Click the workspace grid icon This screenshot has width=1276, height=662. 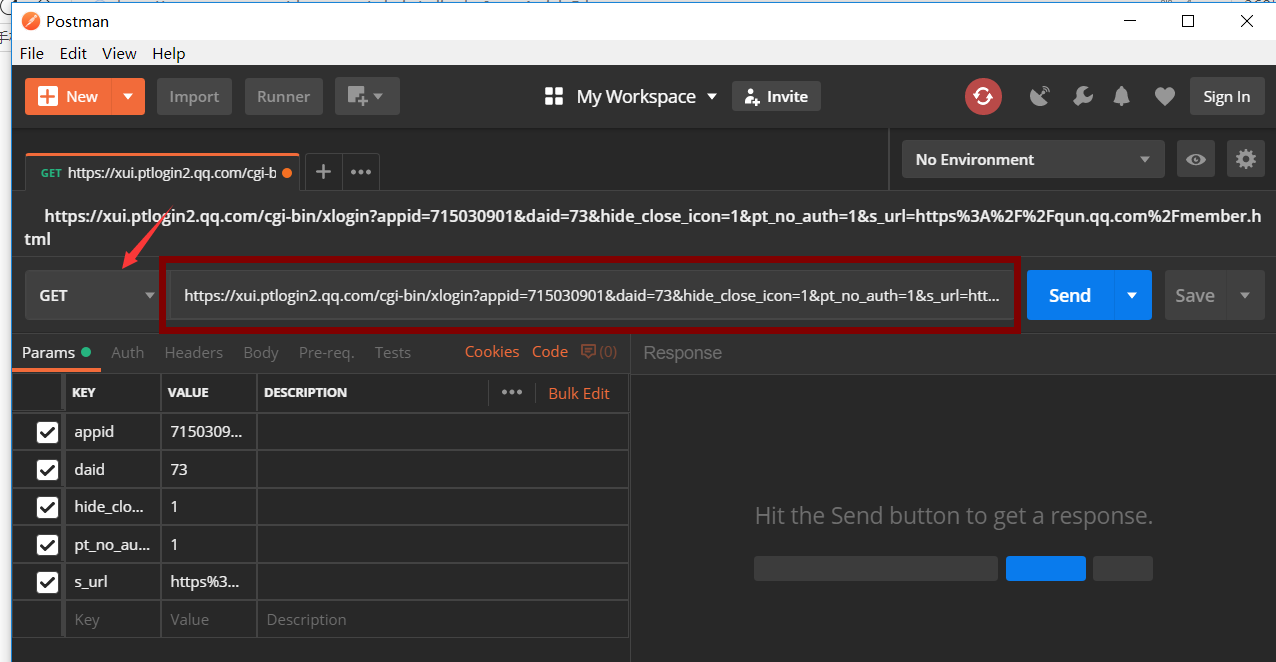554,96
